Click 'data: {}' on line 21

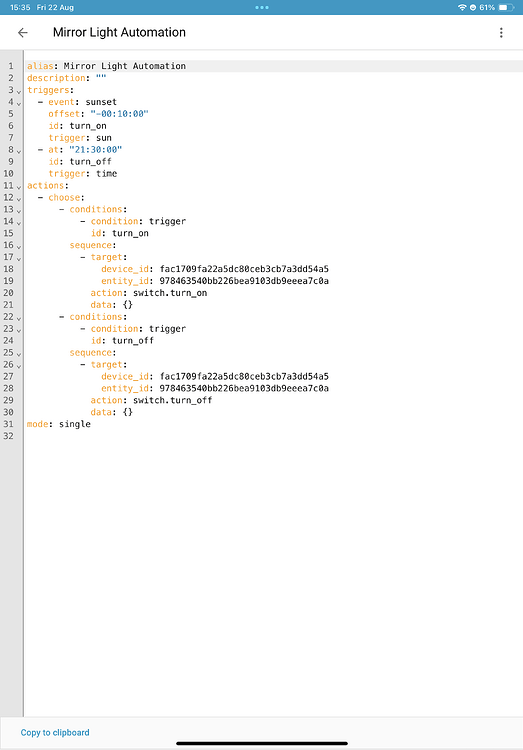111,305
